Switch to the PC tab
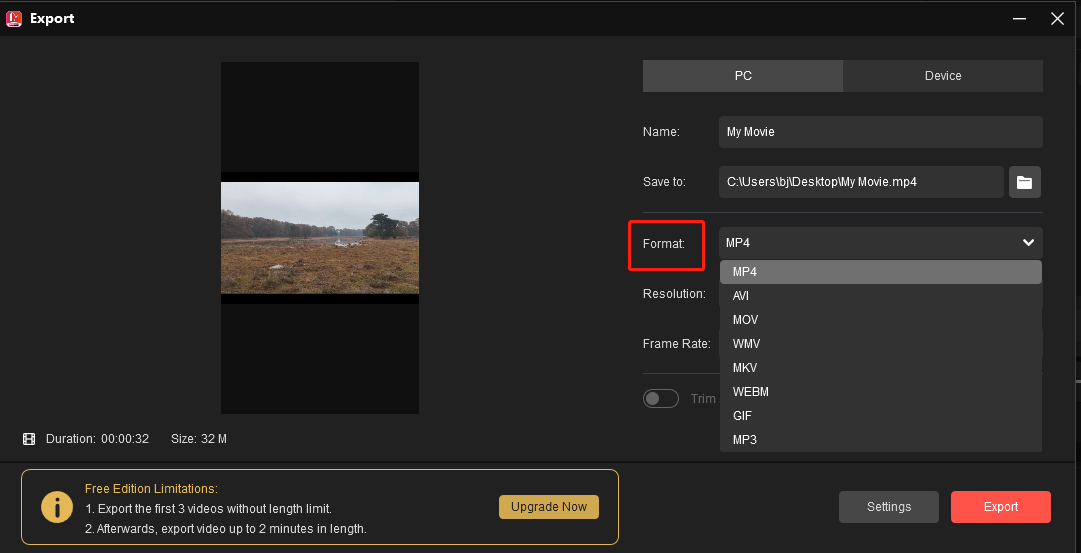The height and width of the screenshot is (553, 1081). 742,76
